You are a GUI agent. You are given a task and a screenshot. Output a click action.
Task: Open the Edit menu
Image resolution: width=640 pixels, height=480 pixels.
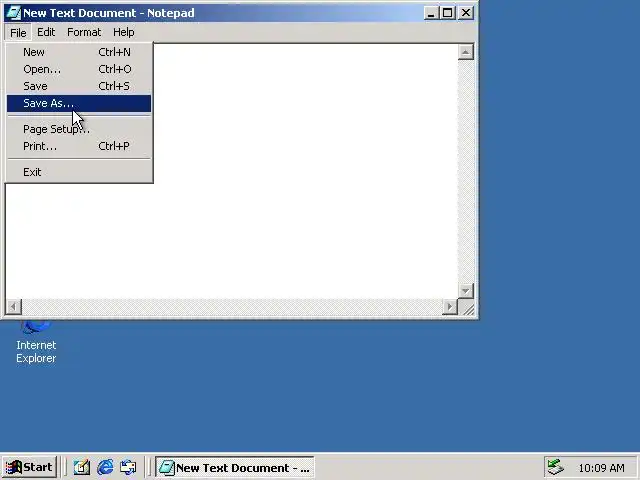tap(46, 32)
